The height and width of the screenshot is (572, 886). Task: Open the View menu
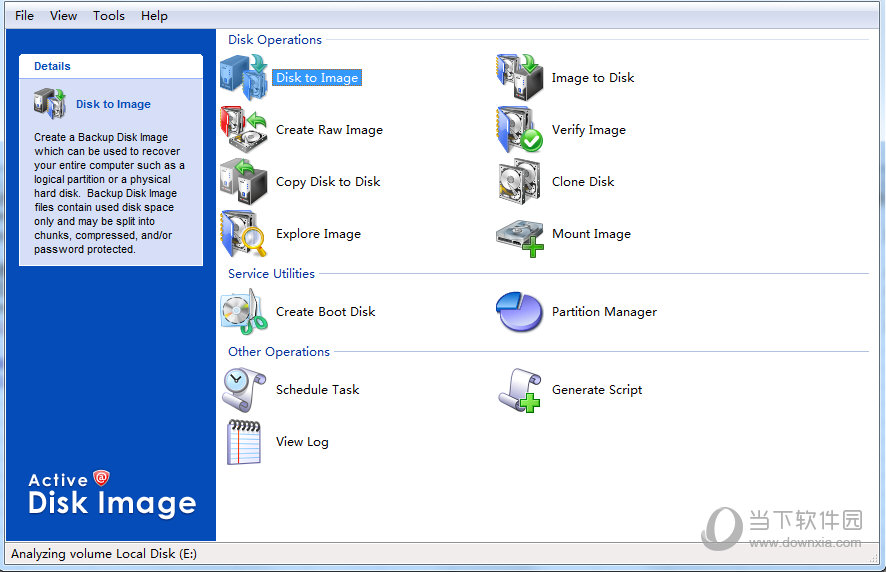pyautogui.click(x=63, y=16)
